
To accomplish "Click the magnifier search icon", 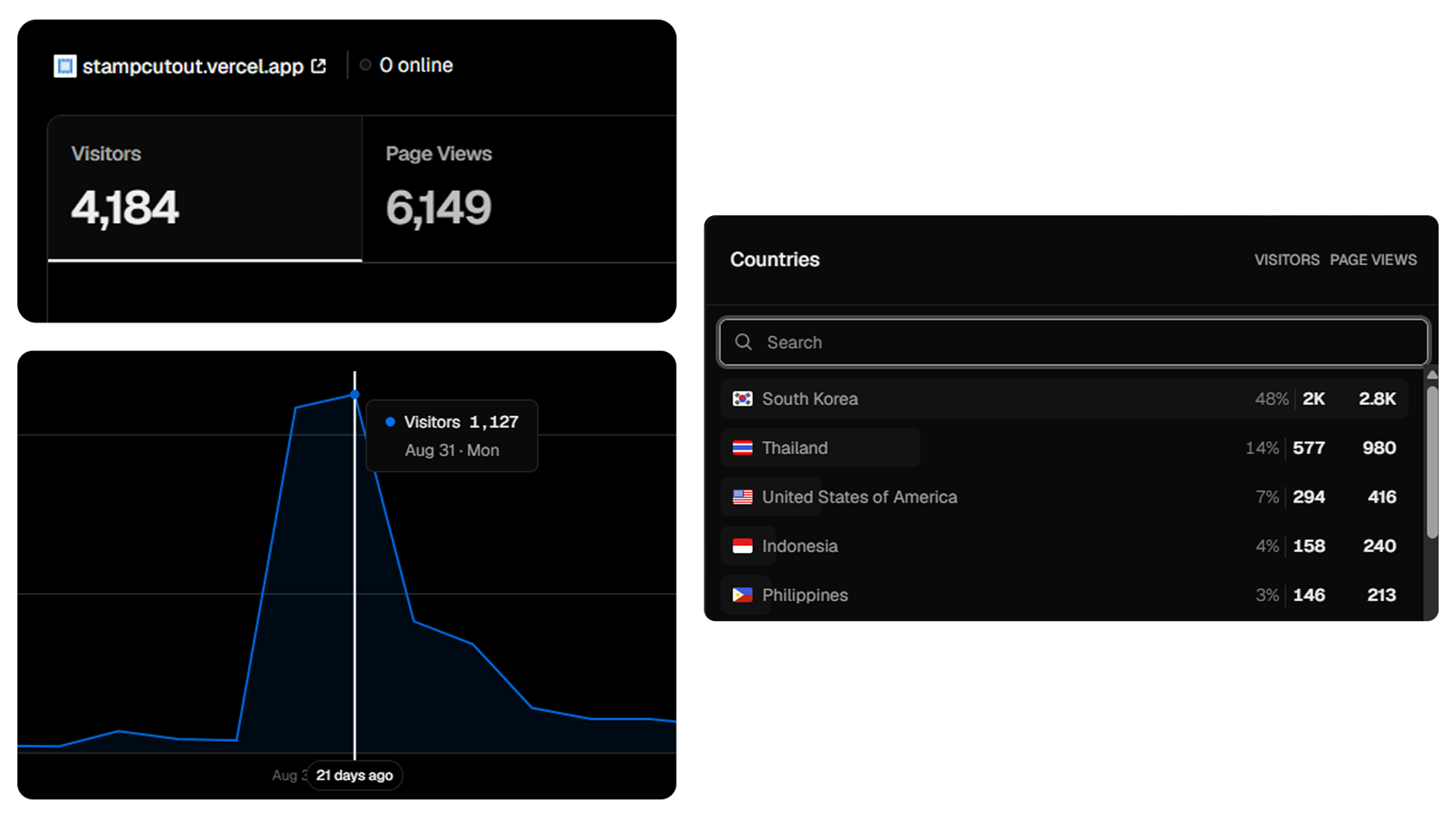I will [743, 342].
